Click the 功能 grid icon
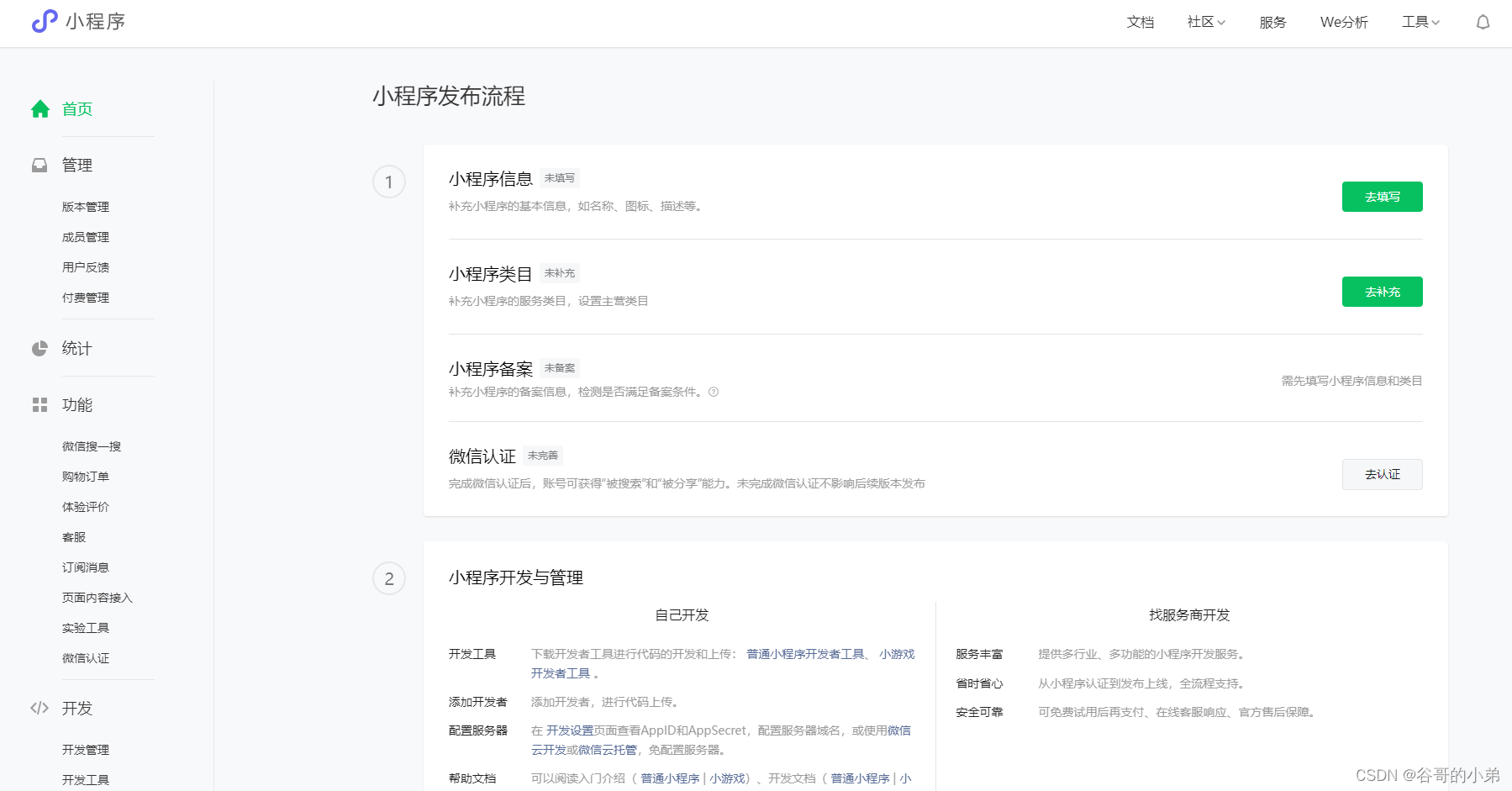Viewport: 1512px width, 791px height. [40, 405]
